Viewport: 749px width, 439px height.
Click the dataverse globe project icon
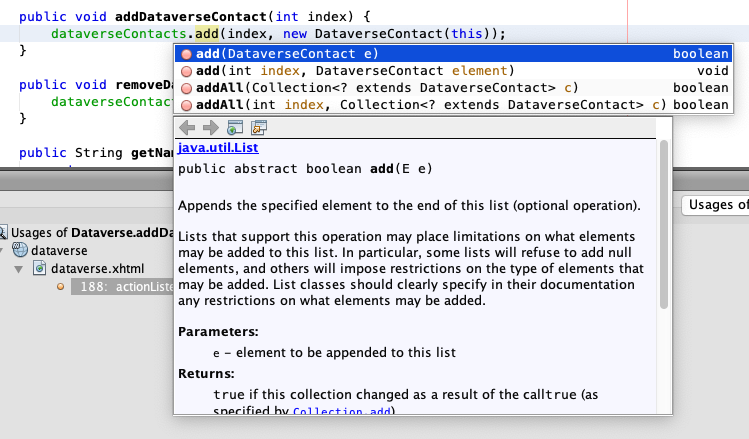[x=20, y=250]
